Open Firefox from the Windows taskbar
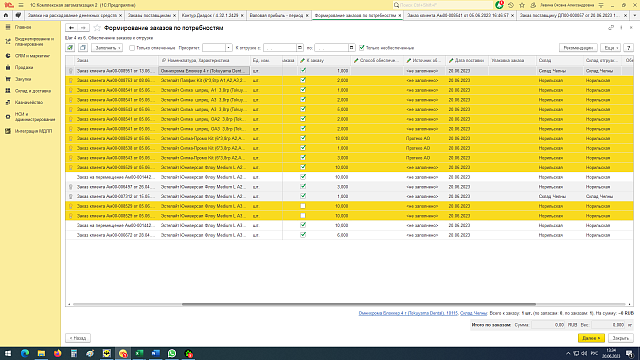The image size is (640, 360). [x=58, y=353]
